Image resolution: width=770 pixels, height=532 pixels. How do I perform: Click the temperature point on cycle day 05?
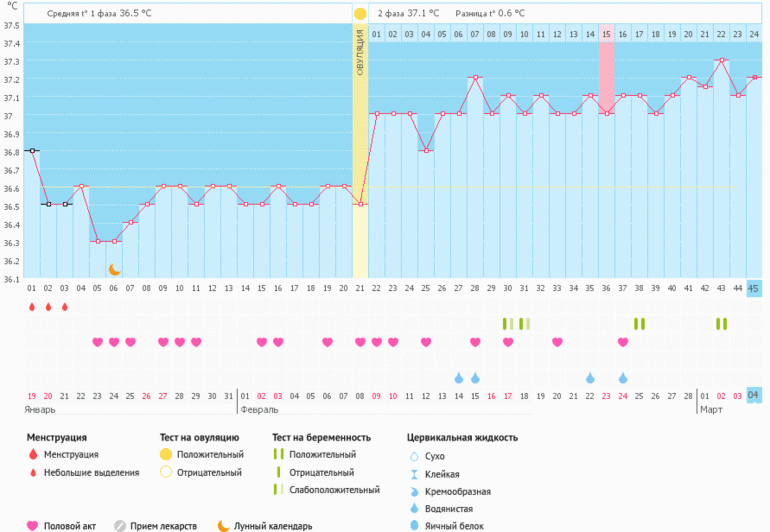click(97, 241)
